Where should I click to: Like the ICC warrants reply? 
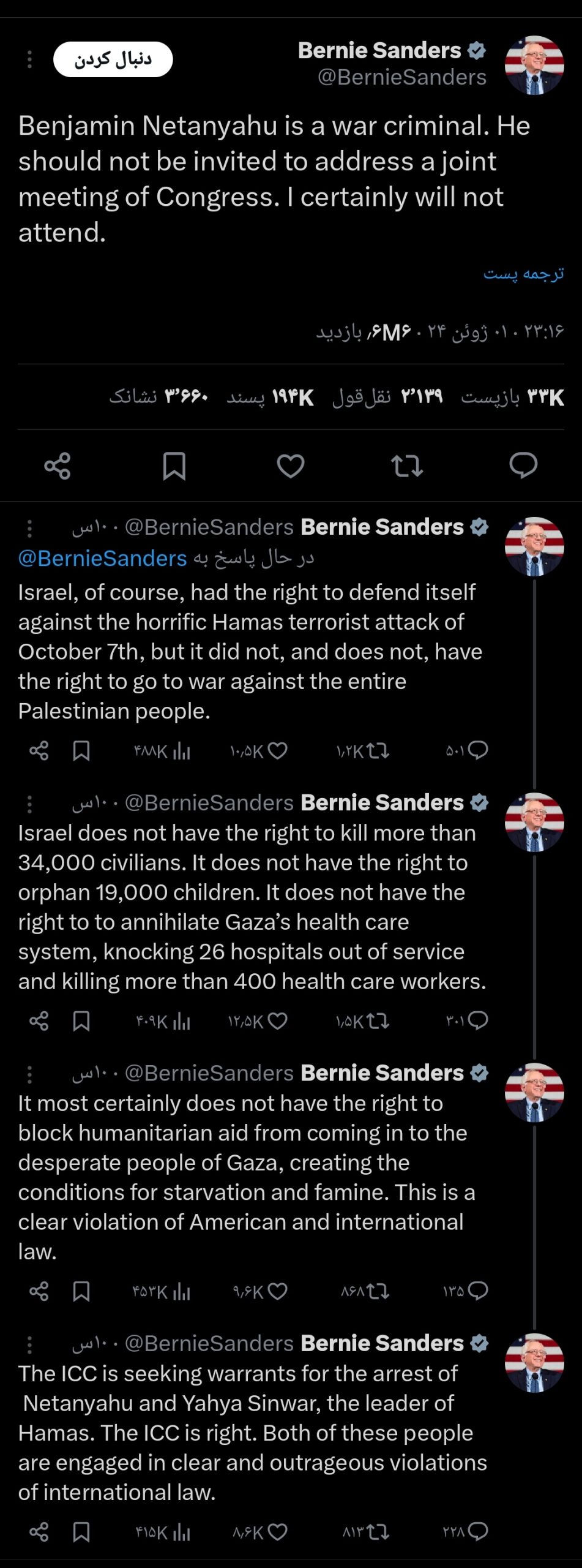coord(277,1532)
